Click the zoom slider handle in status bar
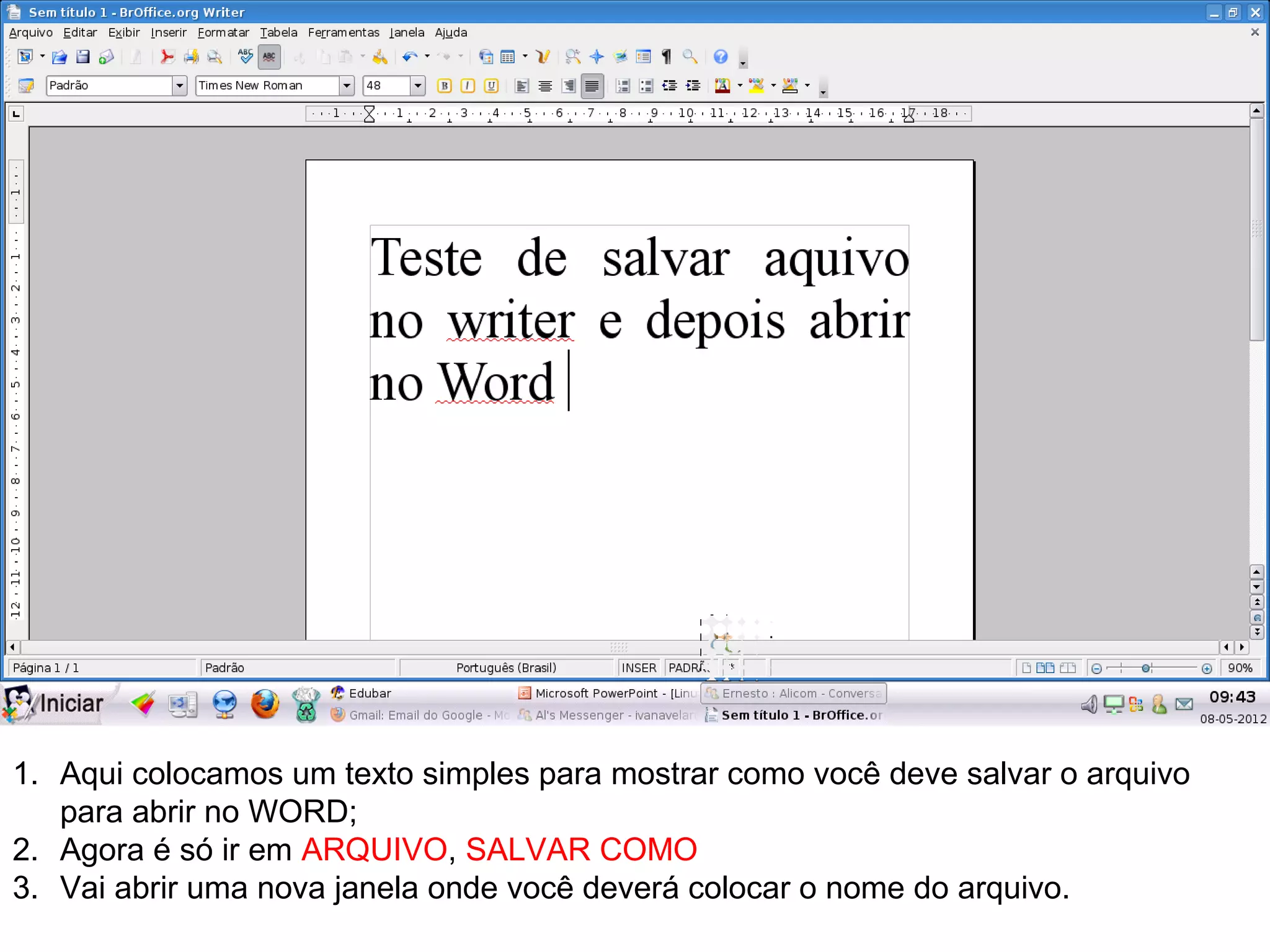Screen dimensions: 1270x952 point(1146,668)
